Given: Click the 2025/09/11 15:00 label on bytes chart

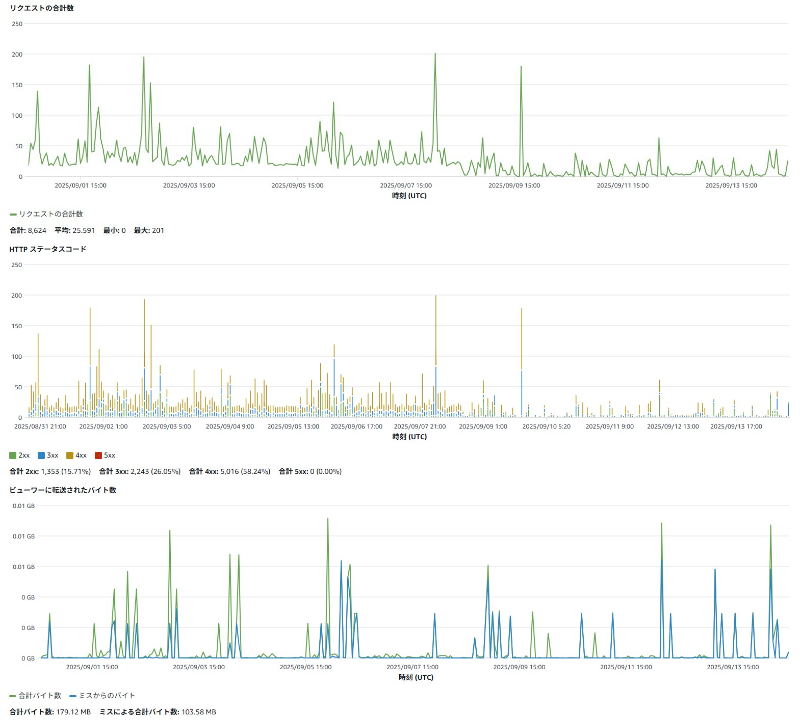Looking at the screenshot, I should tap(626, 667).
